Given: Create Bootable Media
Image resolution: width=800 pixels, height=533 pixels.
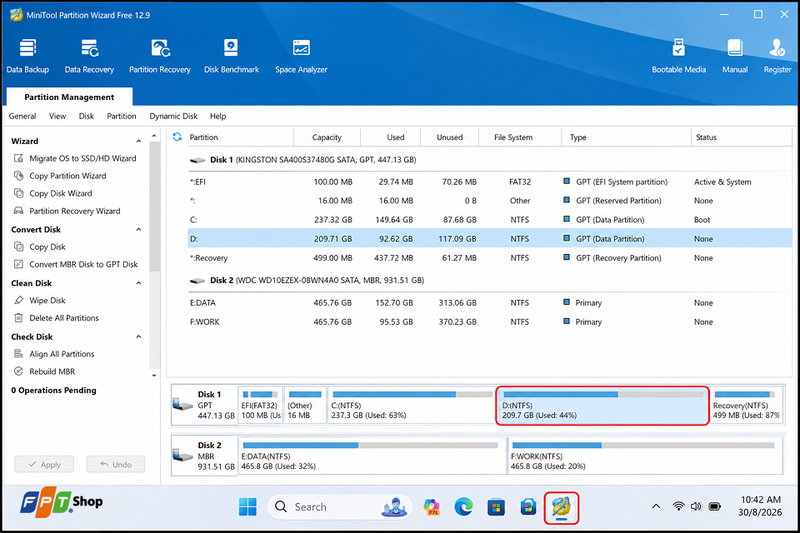Looking at the screenshot, I should point(679,56).
